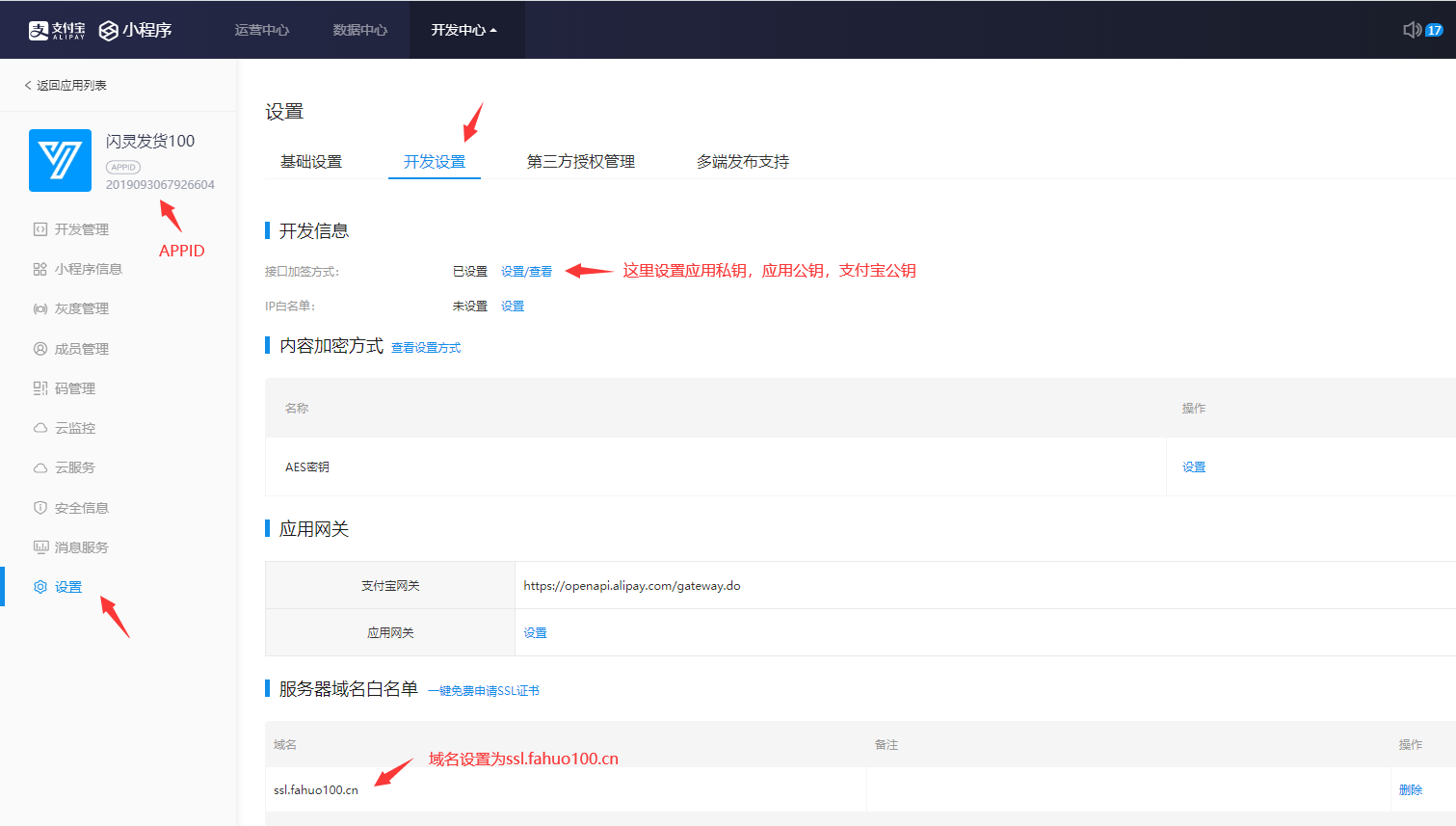1456x826 pixels.
Task: Click the 消息服务 sidebar icon
Action: (40, 547)
